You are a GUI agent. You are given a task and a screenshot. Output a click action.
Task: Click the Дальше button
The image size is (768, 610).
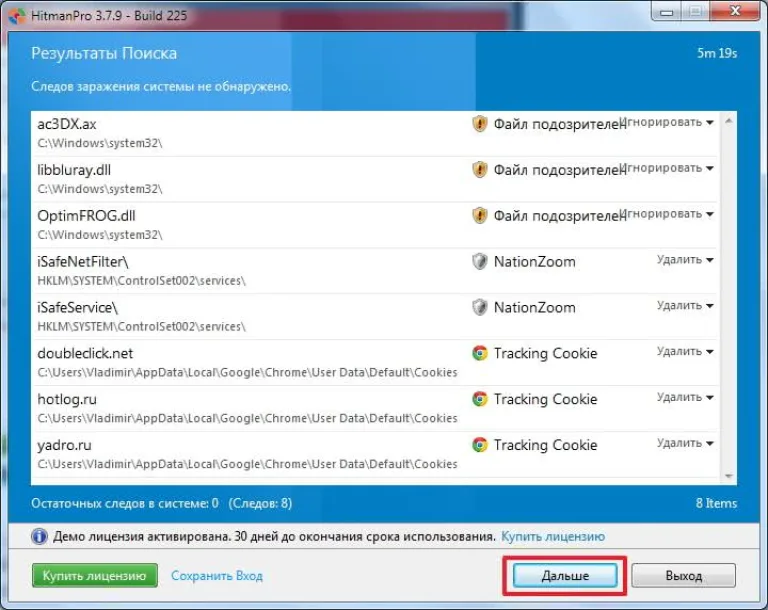tap(565, 576)
